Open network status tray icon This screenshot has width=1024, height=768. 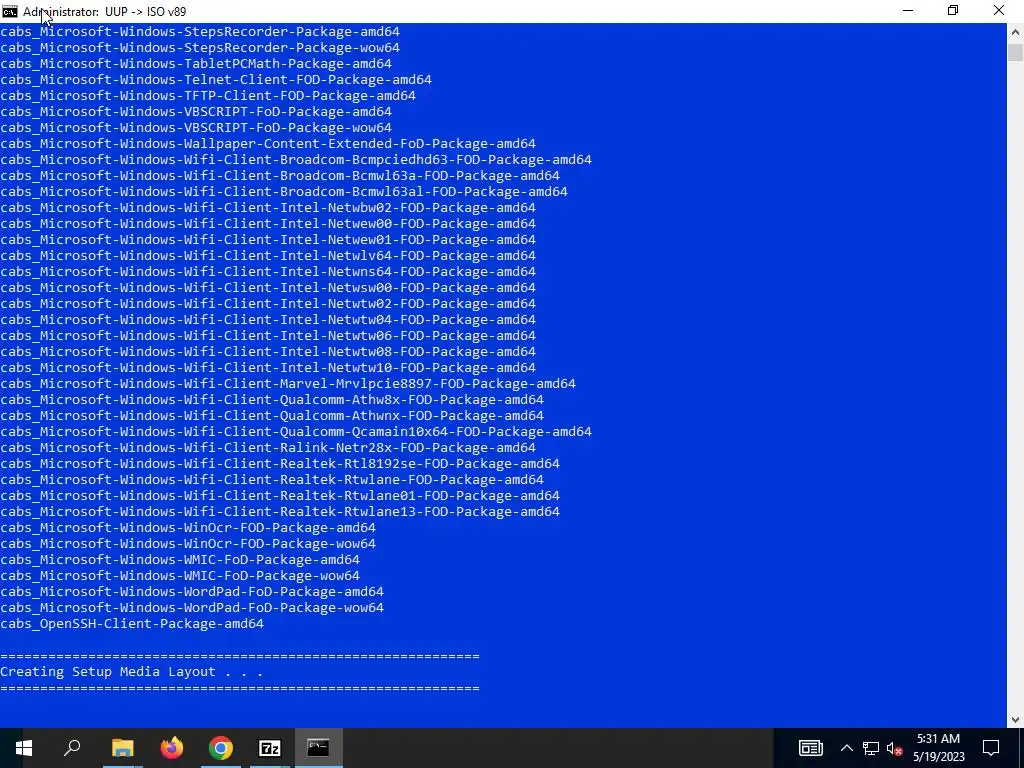871,748
